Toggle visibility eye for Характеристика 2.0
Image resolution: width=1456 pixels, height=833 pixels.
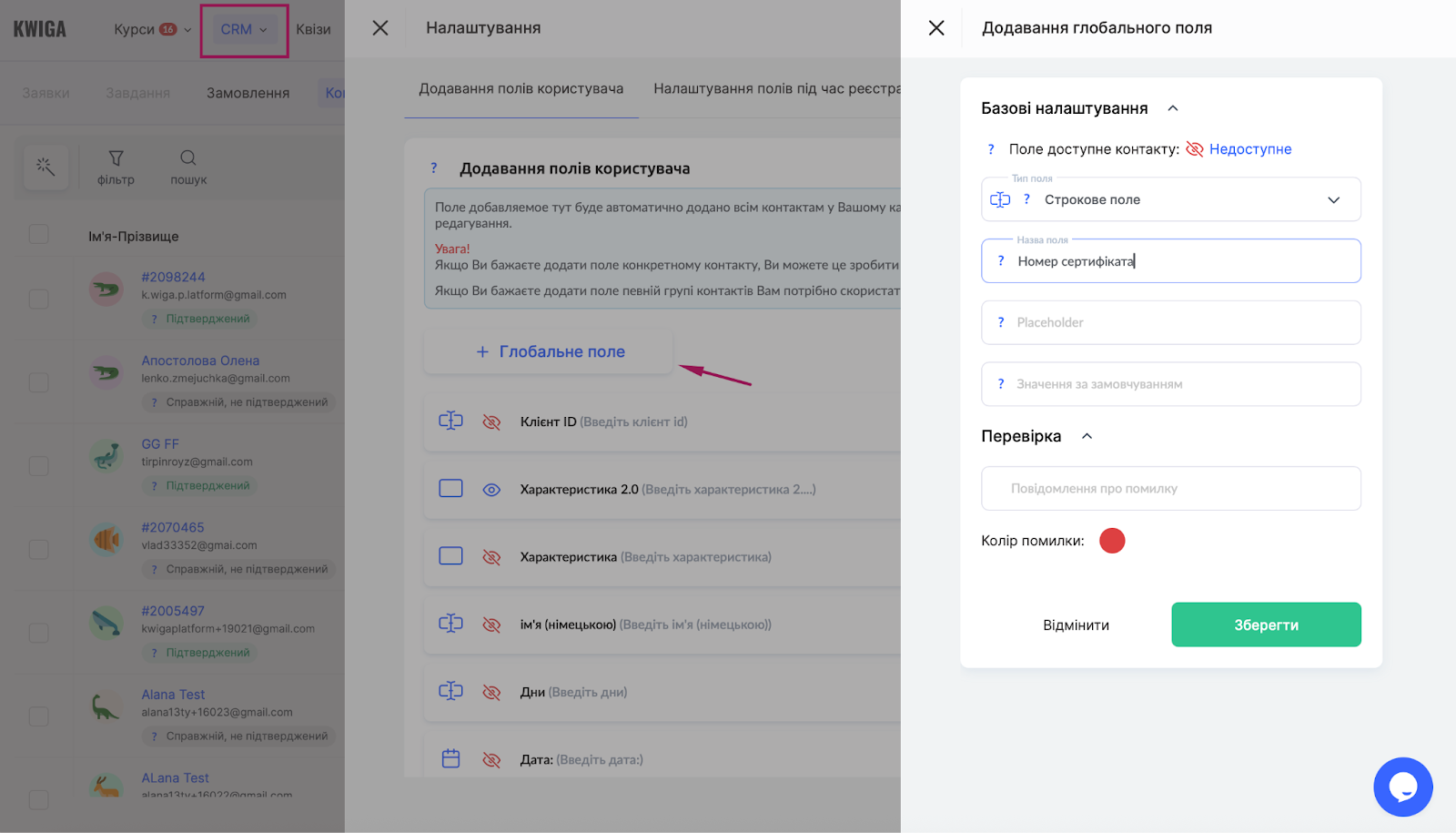coord(491,490)
